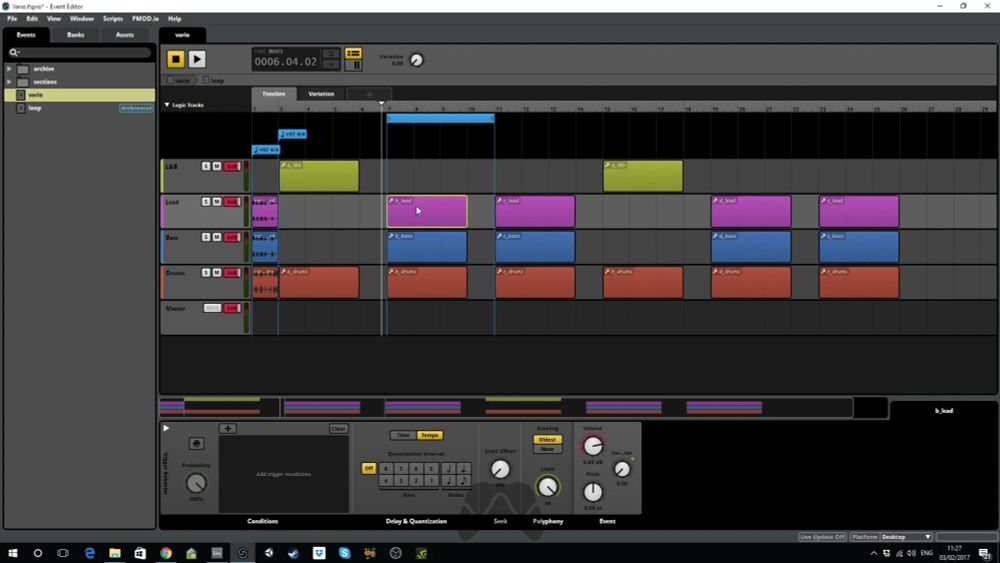
Task: Adjust the Variation knob in transport bar
Action: [x=416, y=60]
